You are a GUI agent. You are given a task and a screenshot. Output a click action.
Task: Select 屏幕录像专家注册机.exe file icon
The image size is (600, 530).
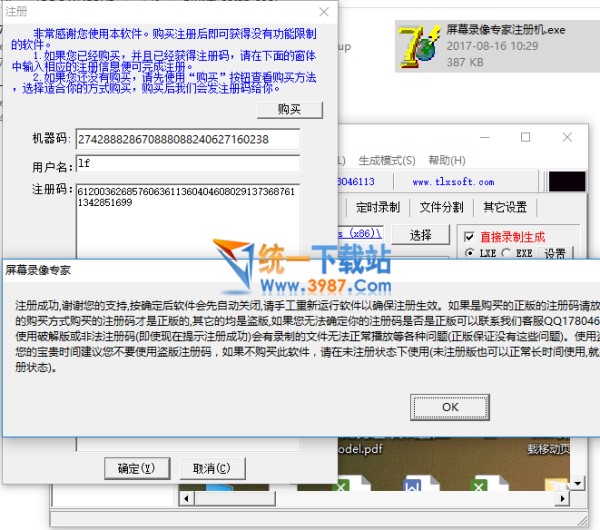[x=418, y=47]
